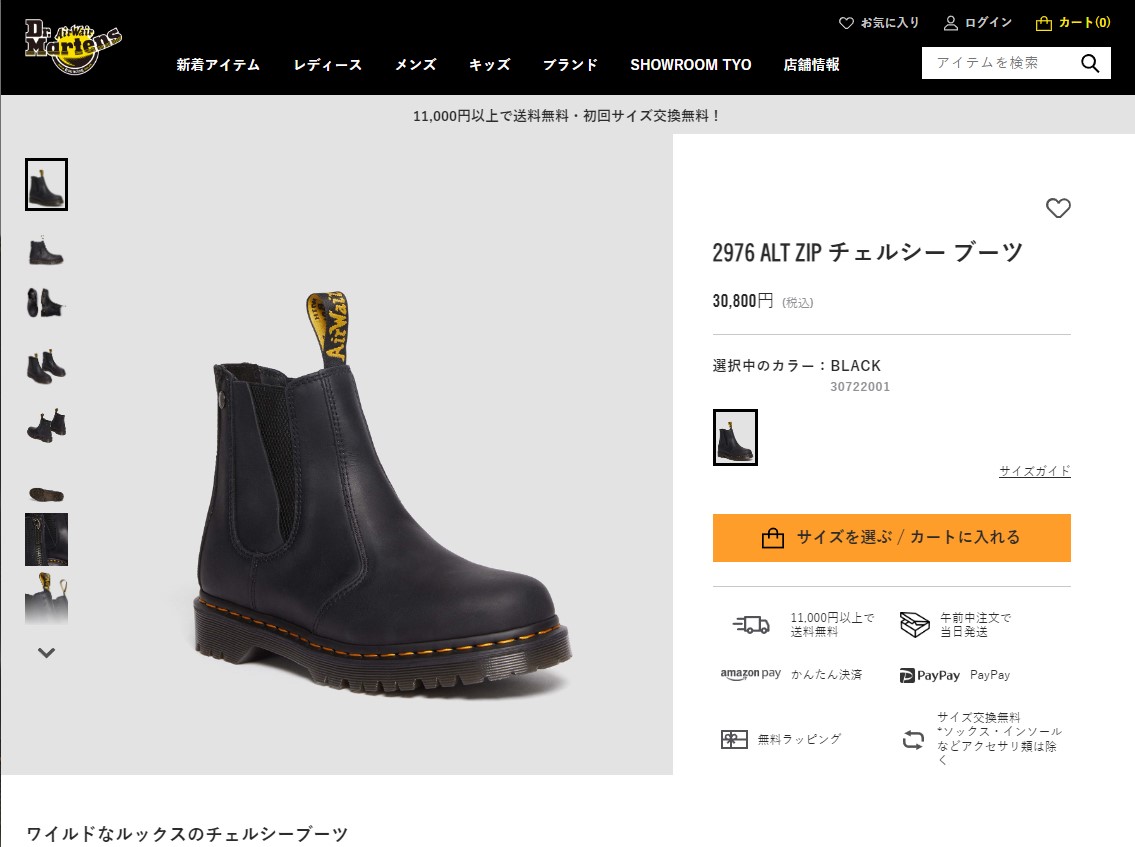This screenshot has height=847, width=1135.
Task: Click the PayPay payment logo
Action: [x=929, y=675]
